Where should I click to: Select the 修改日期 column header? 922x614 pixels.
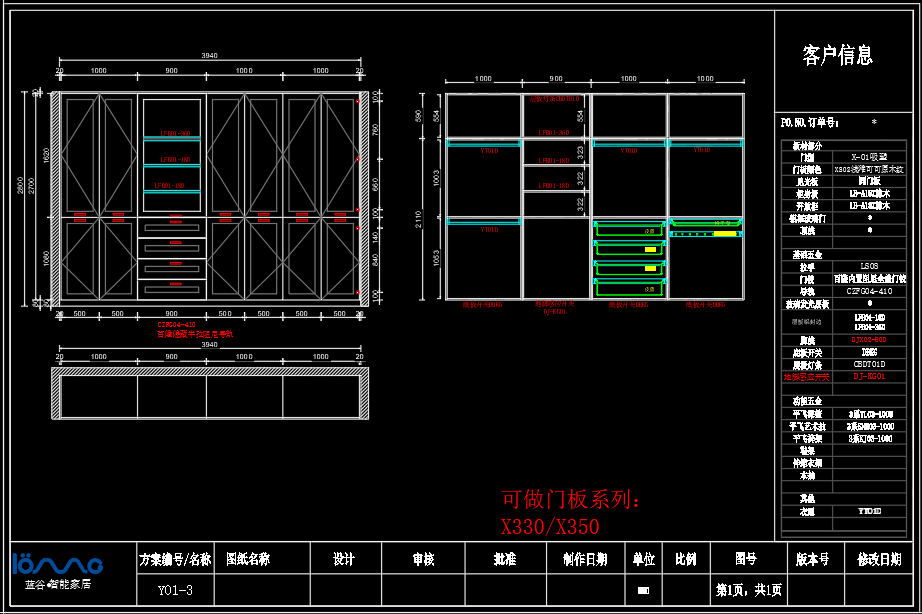pos(878,559)
